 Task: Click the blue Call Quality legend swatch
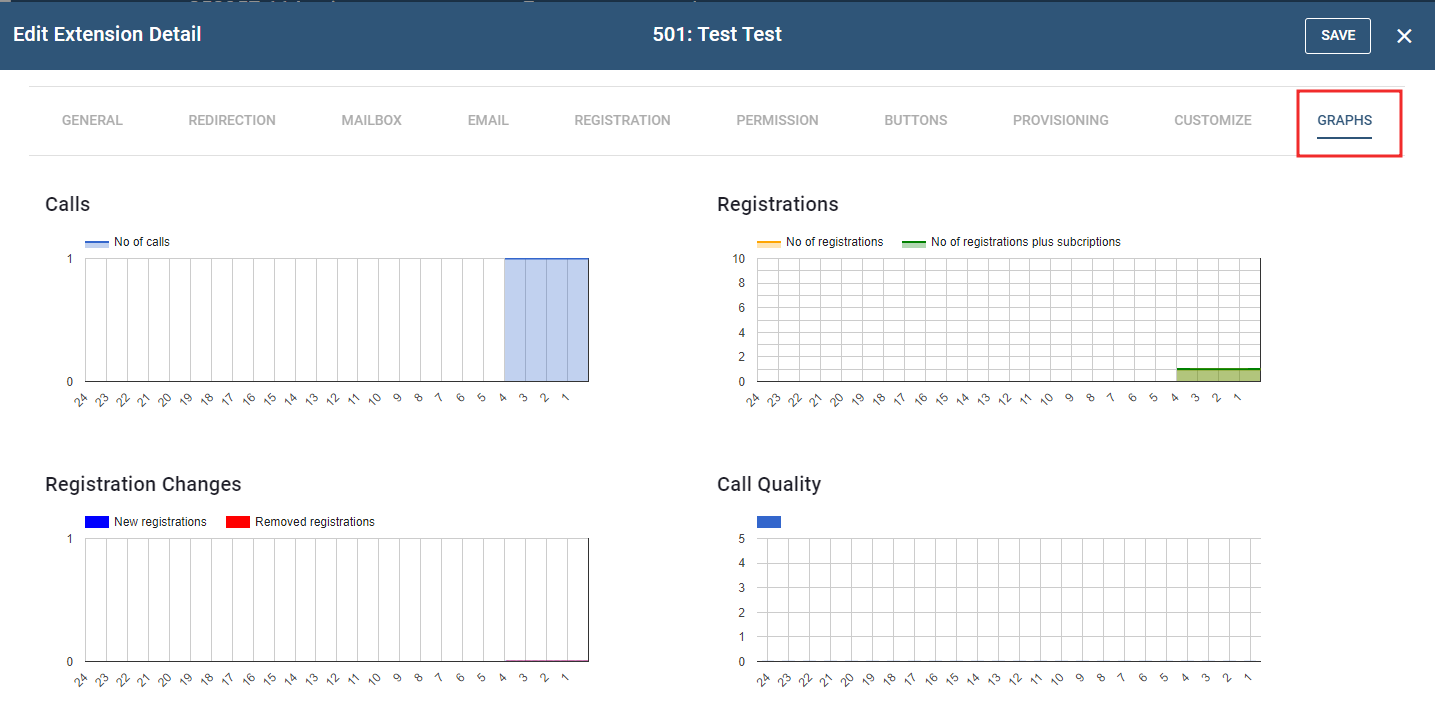[x=769, y=522]
